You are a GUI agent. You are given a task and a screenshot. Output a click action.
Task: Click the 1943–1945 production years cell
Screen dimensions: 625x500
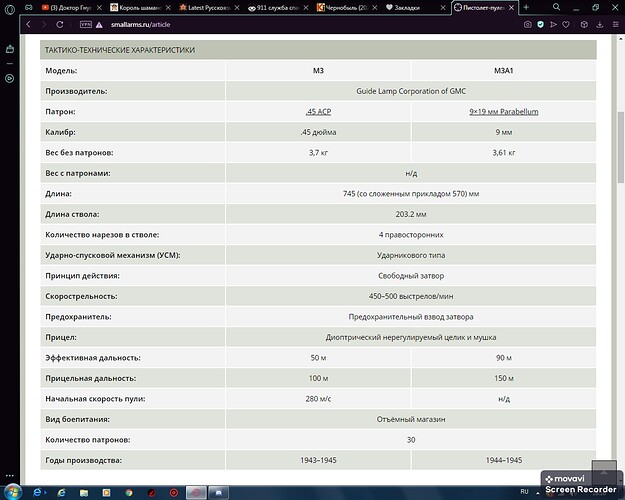(x=318, y=460)
